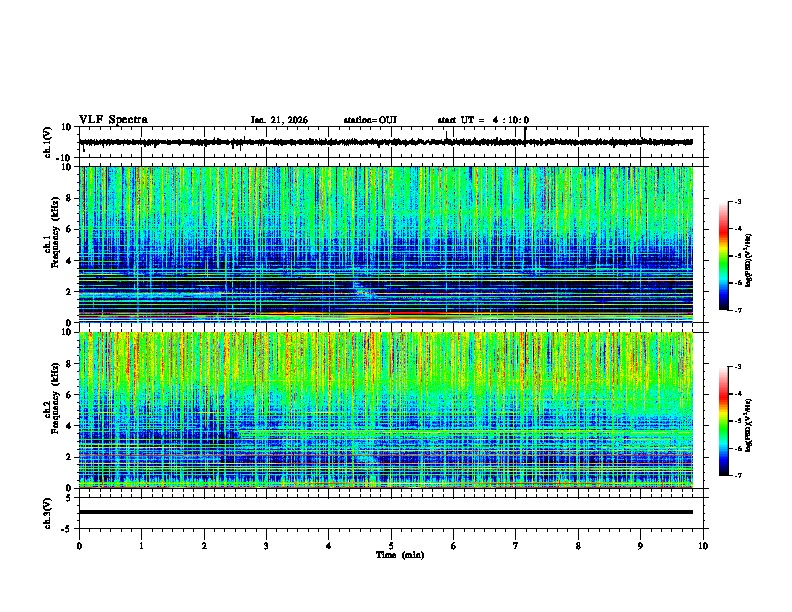Click time axis tick label "7"

pos(516,546)
